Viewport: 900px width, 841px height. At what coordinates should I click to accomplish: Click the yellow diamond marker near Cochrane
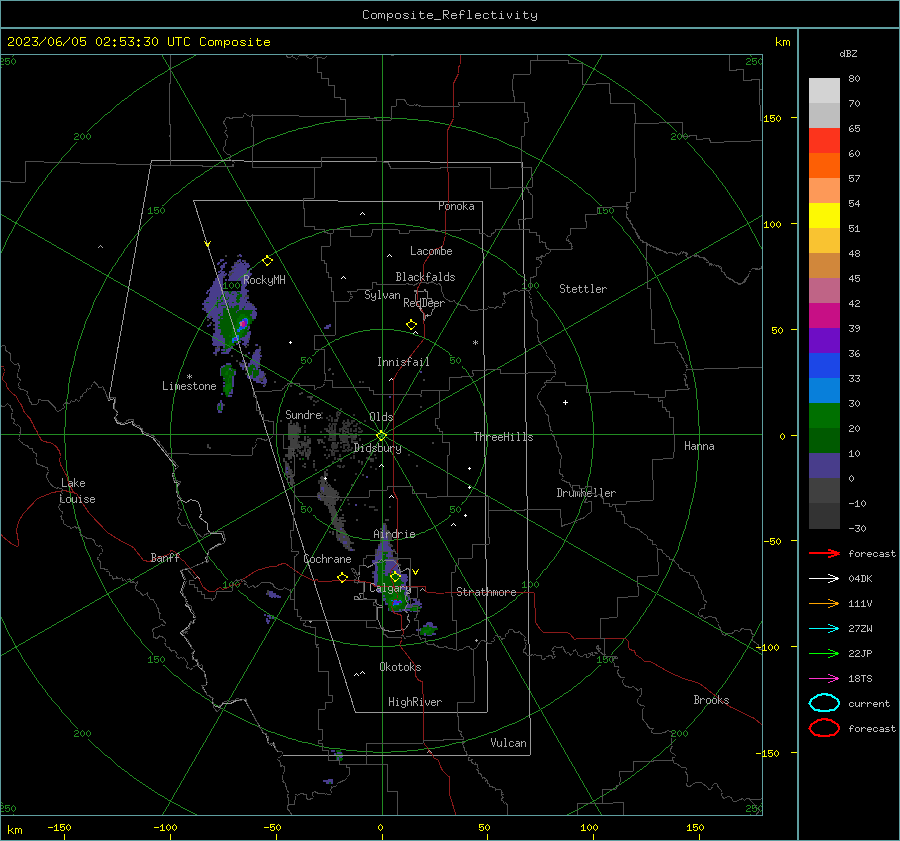[342, 577]
